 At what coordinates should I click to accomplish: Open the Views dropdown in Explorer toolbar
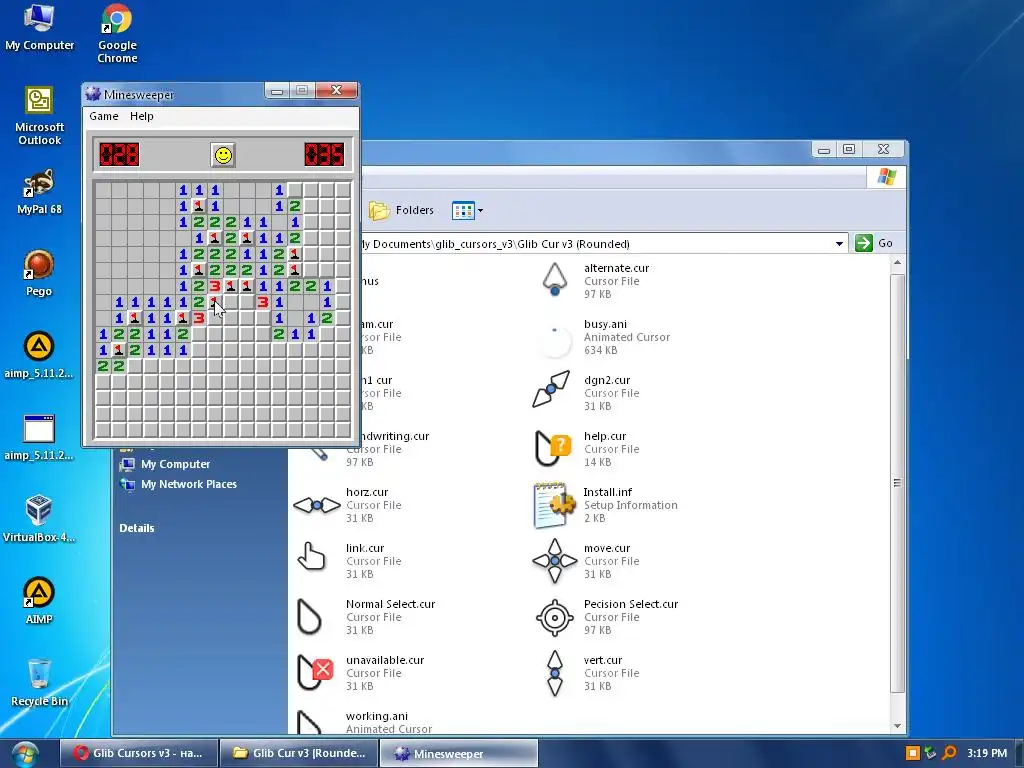[x=468, y=210]
